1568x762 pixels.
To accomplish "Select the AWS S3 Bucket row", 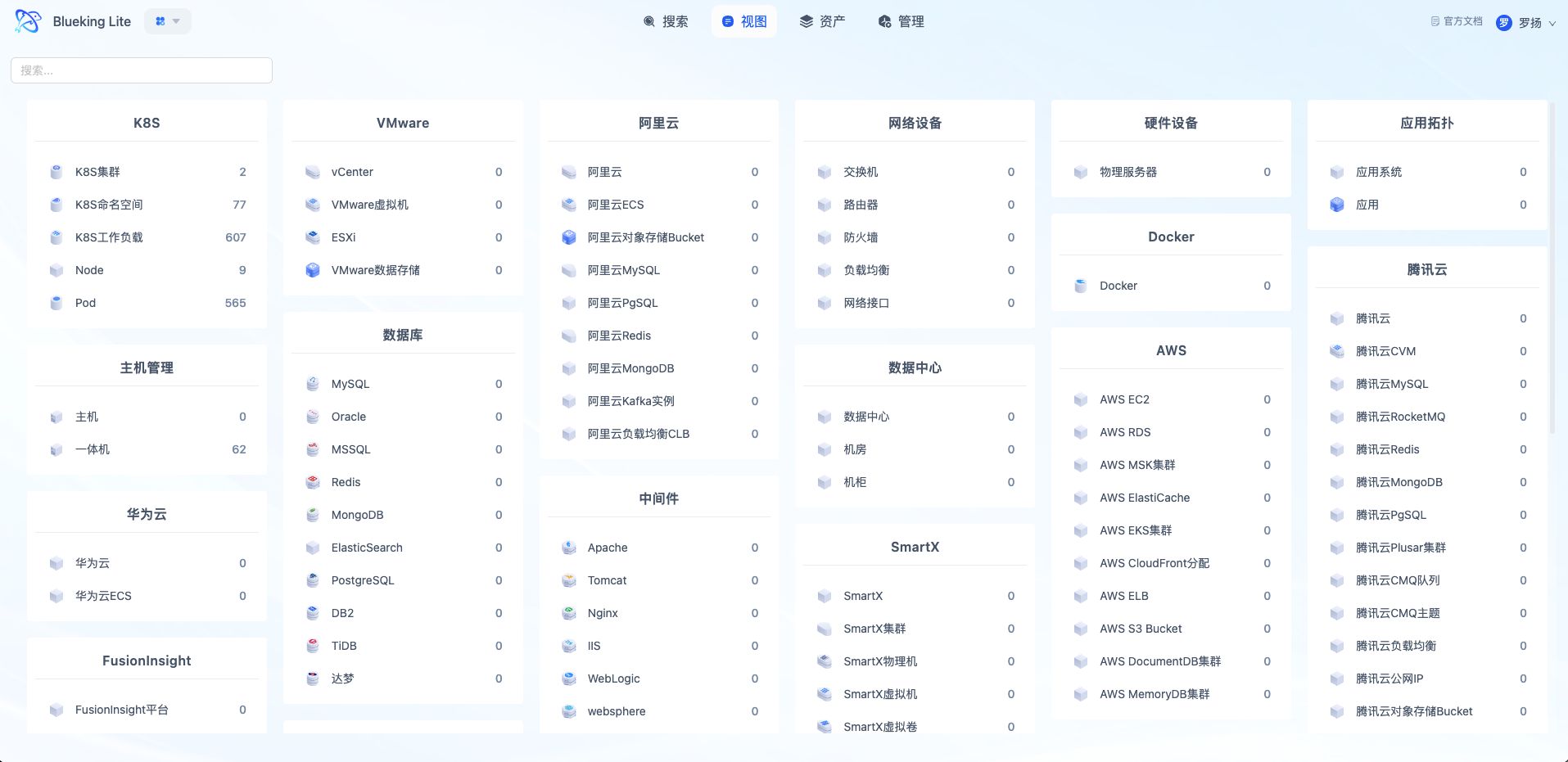I will pyautogui.click(x=1172, y=629).
